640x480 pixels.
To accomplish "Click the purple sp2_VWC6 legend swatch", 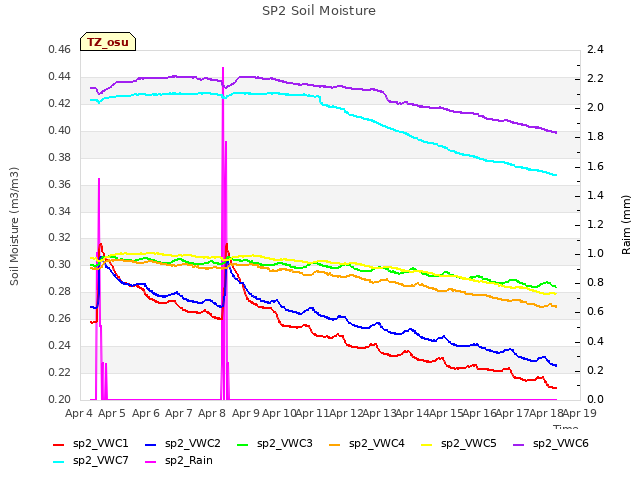I will click(x=519, y=444).
